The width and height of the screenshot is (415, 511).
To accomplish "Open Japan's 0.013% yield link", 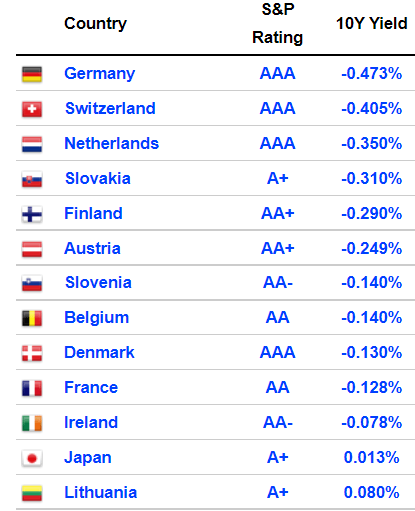I will pos(372,457).
